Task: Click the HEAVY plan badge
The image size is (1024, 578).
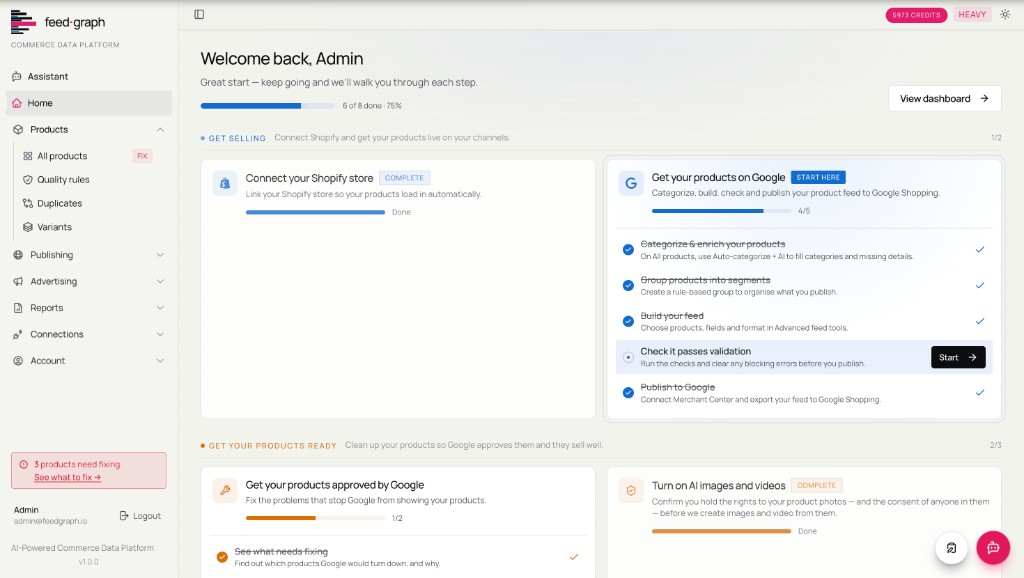Action: click(x=972, y=14)
